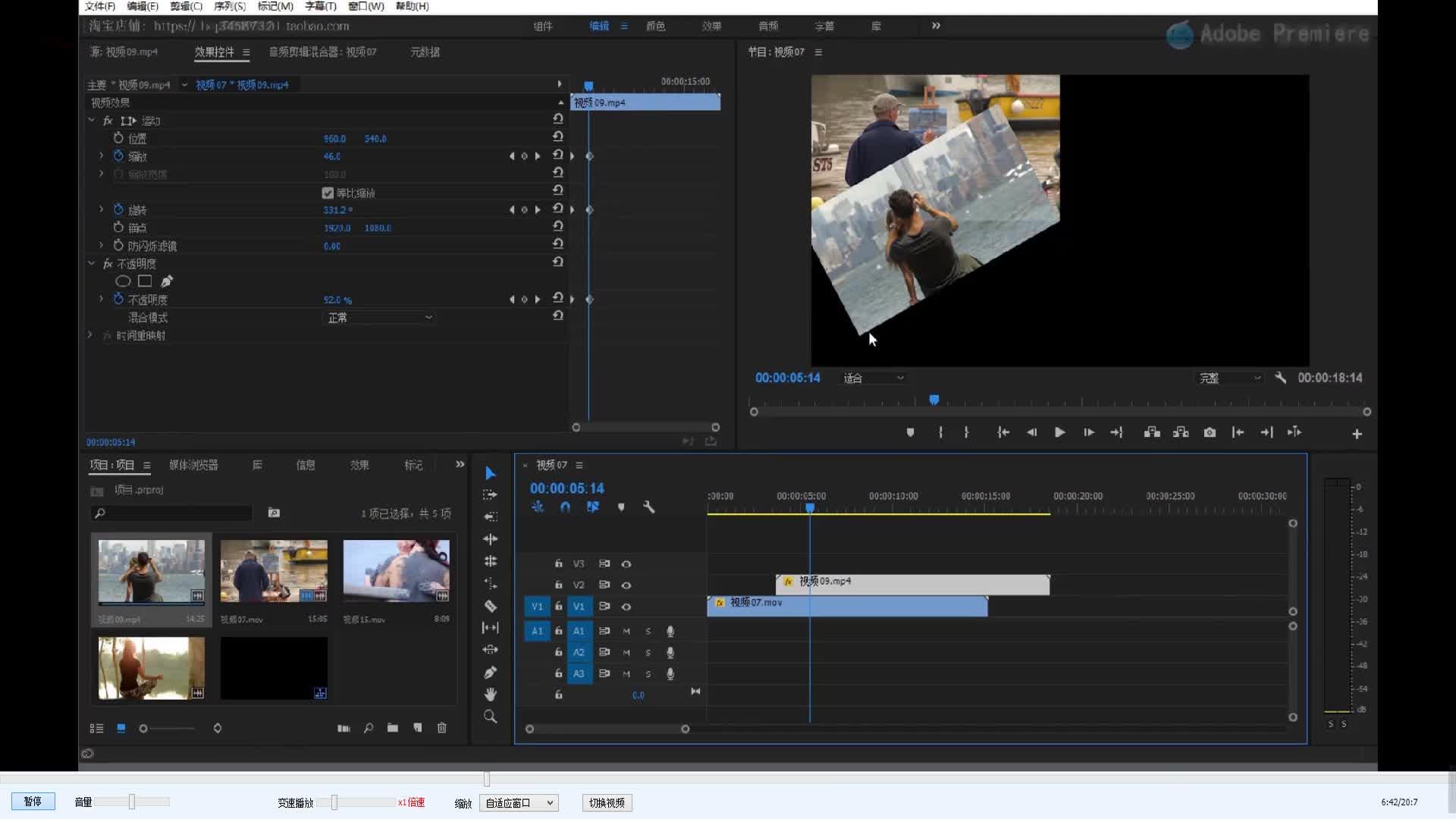Click the Play button in Program monitor

coord(1059,432)
